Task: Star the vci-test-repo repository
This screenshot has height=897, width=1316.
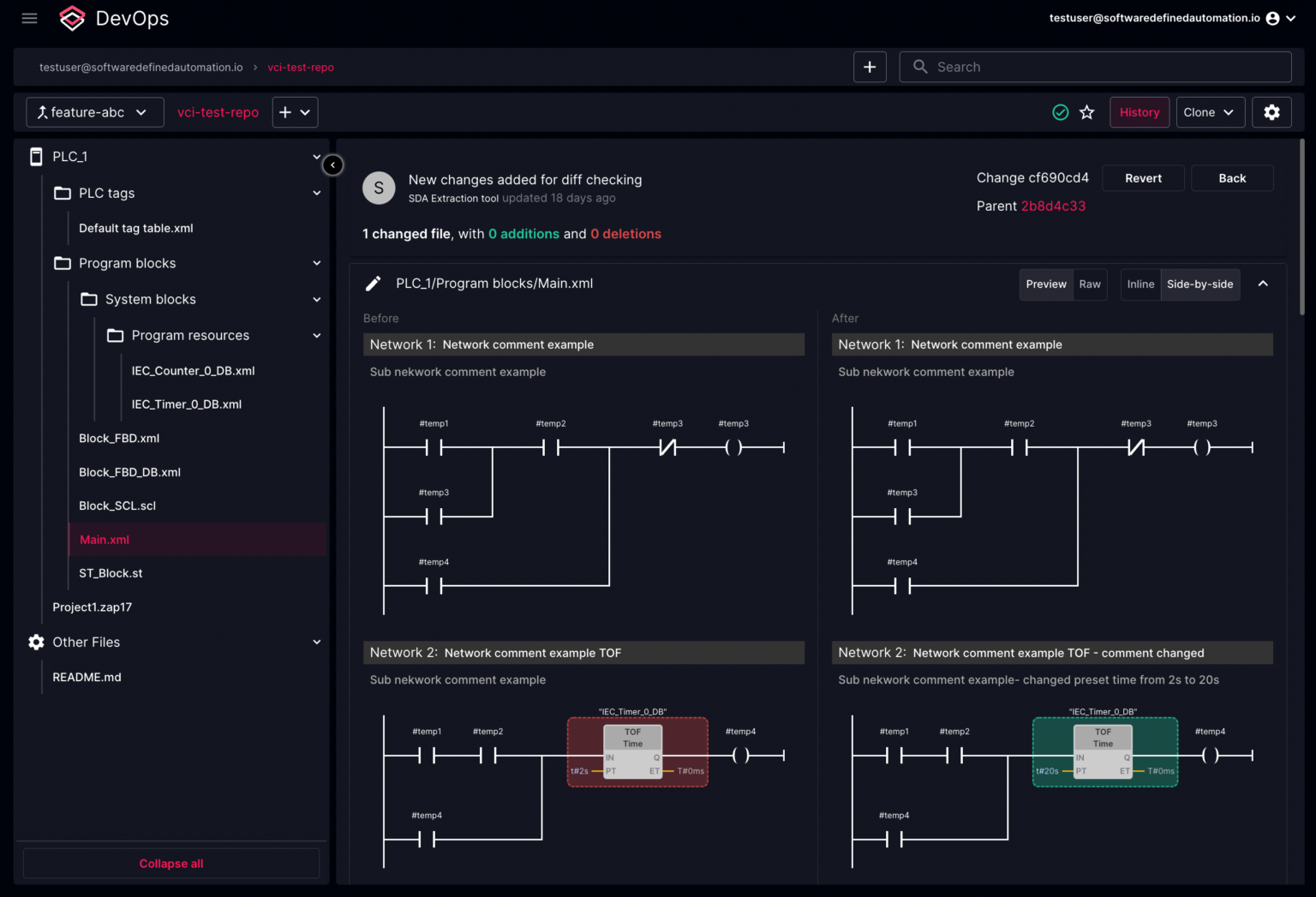Action: [1086, 112]
